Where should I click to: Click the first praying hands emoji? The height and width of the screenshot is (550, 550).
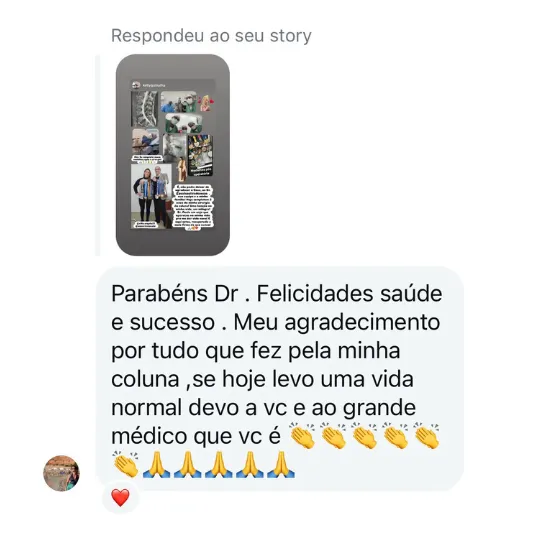pos(156,464)
